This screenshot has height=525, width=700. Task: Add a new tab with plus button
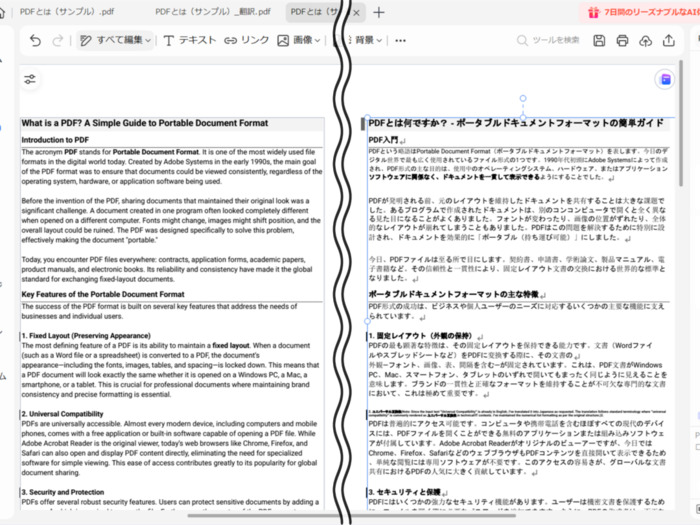pyautogui.click(x=379, y=12)
